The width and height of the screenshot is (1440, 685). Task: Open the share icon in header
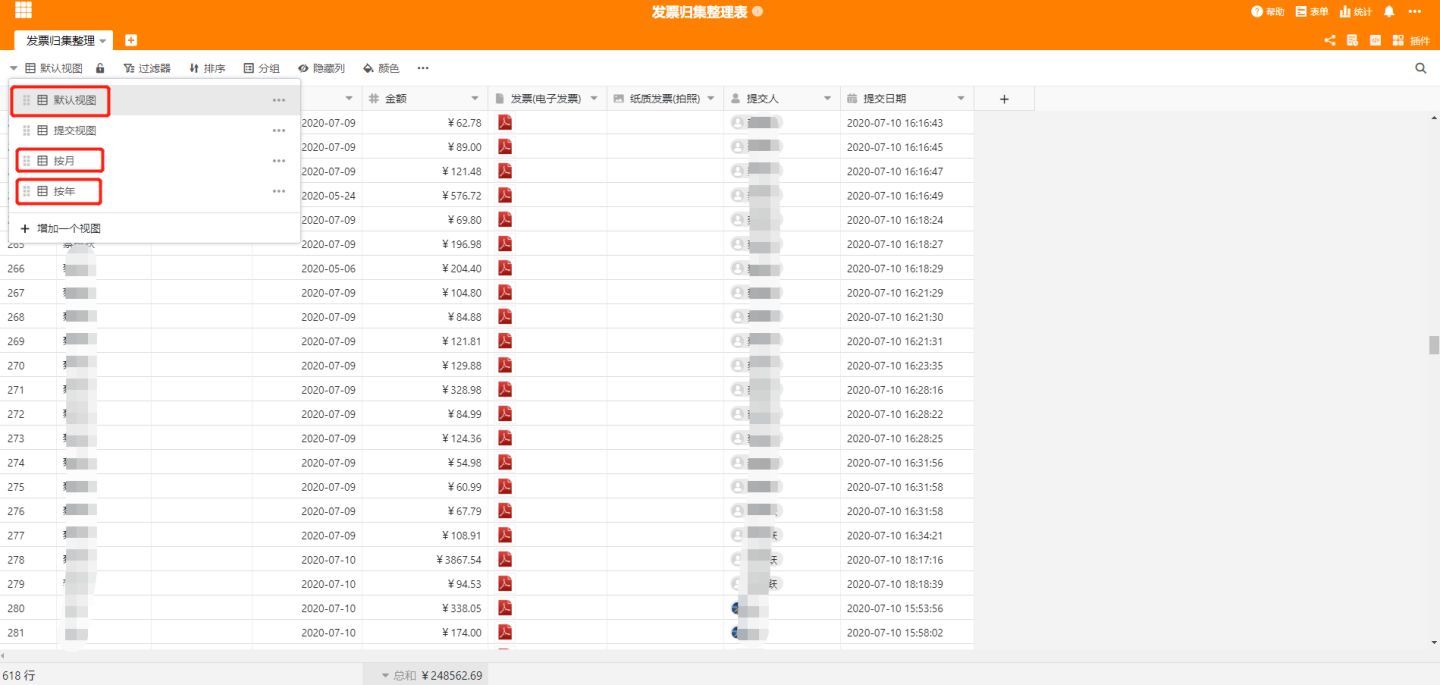1330,40
